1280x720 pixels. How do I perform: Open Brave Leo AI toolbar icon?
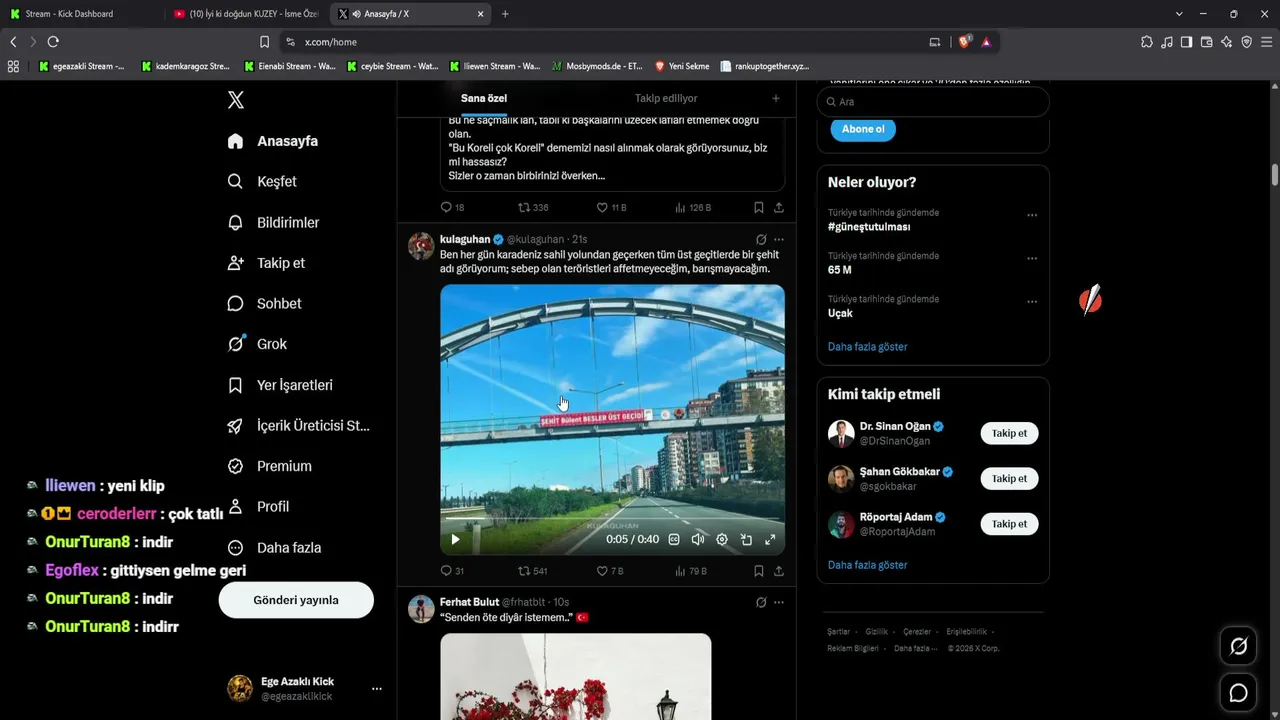tap(1226, 42)
